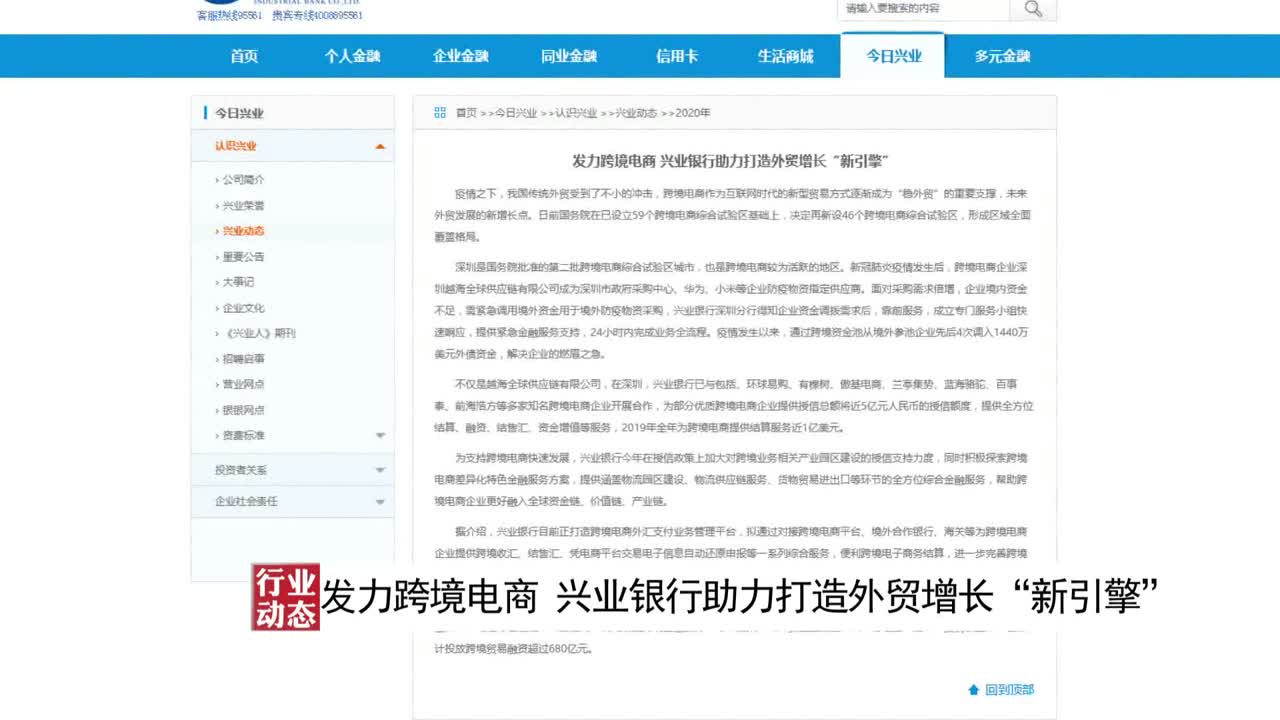Open the 《兴业人》期刊 sidebar link

[x=258, y=333]
